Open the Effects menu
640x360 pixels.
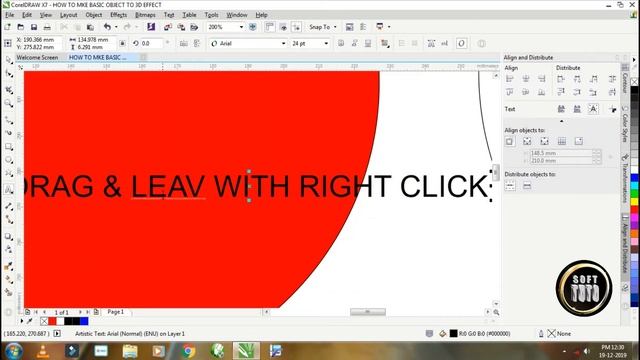[118, 15]
